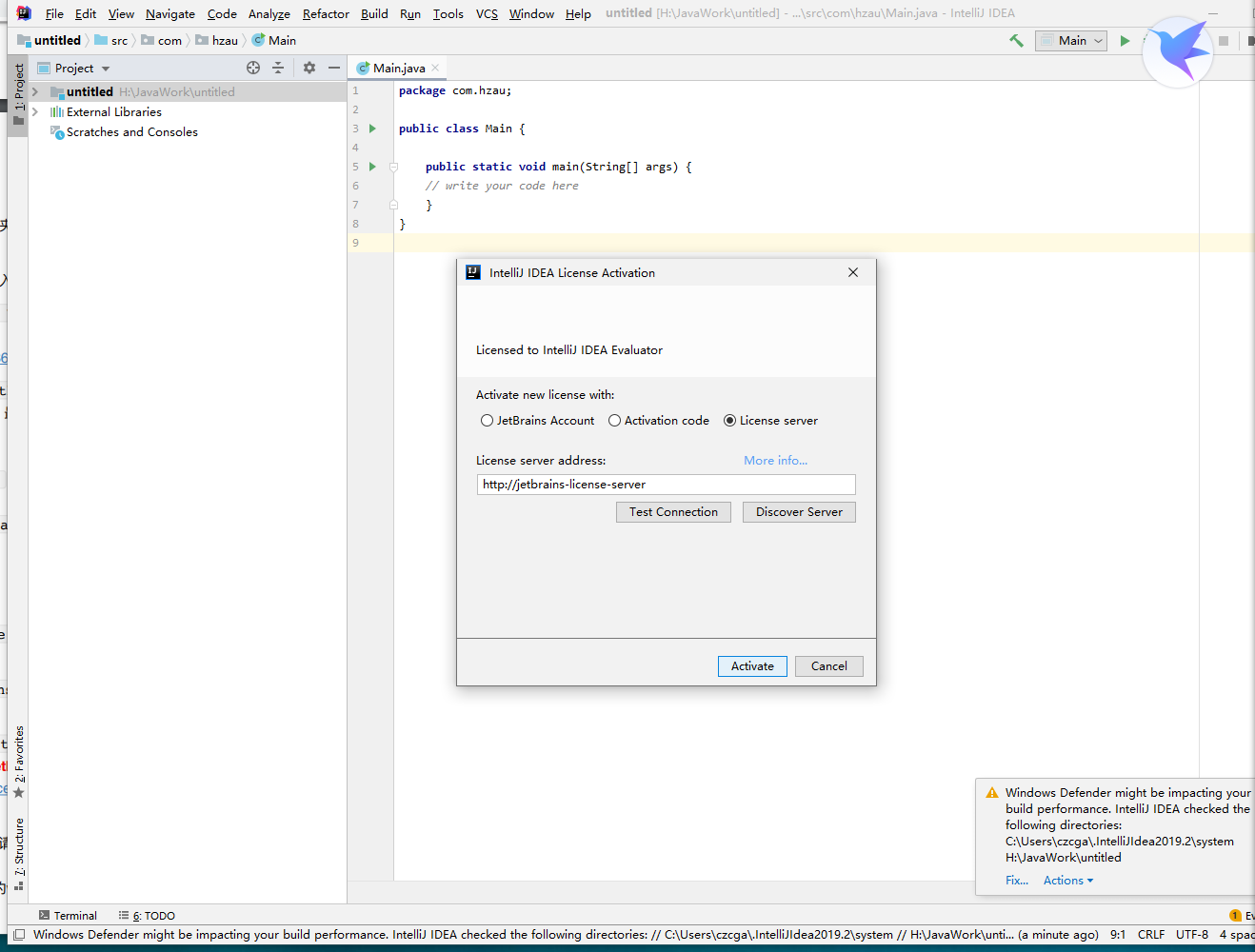Switch to the Main.java editor tab
Screen dimensions: 1255x952
pyautogui.click(x=399, y=68)
